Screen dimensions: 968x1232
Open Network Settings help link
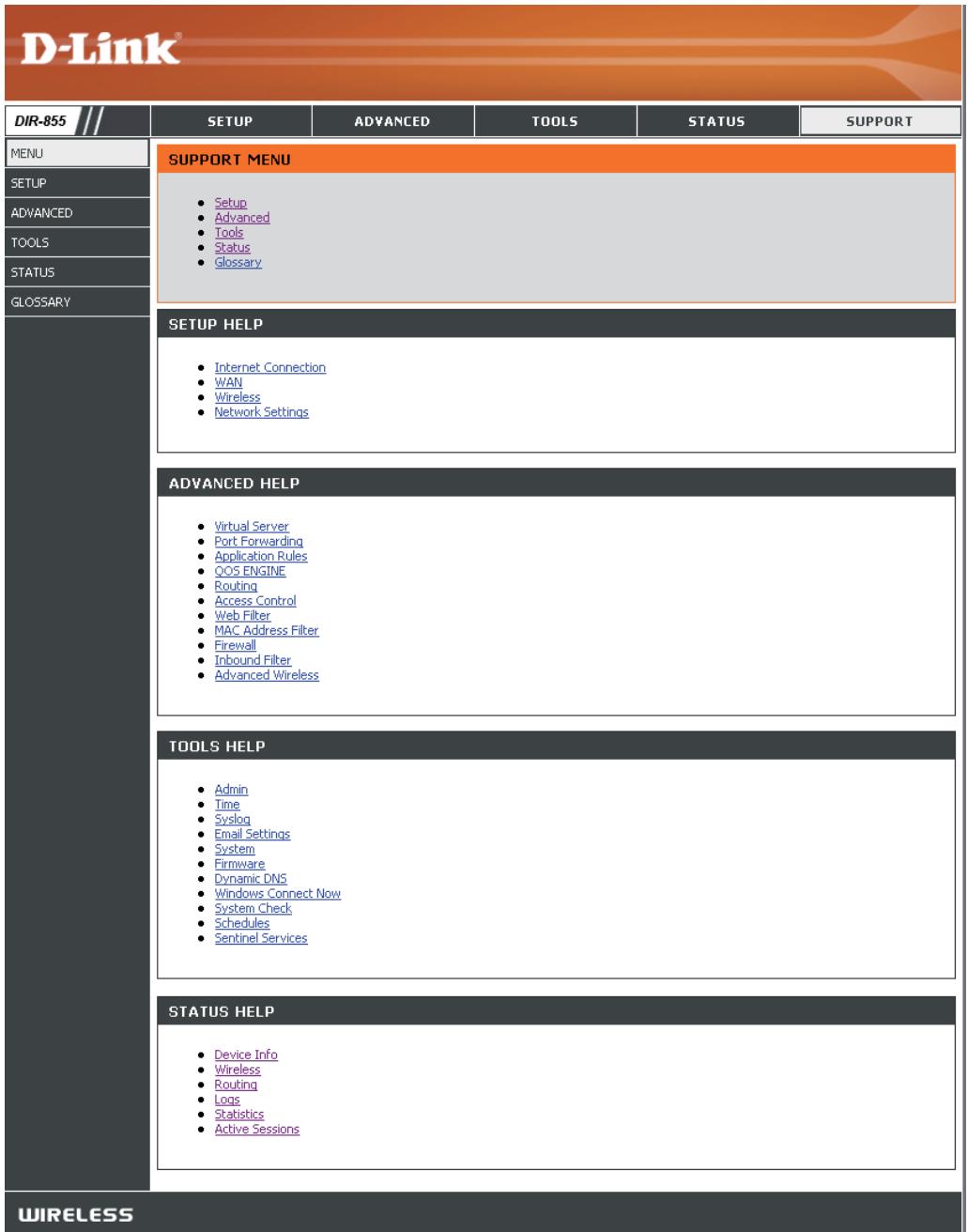(x=261, y=412)
